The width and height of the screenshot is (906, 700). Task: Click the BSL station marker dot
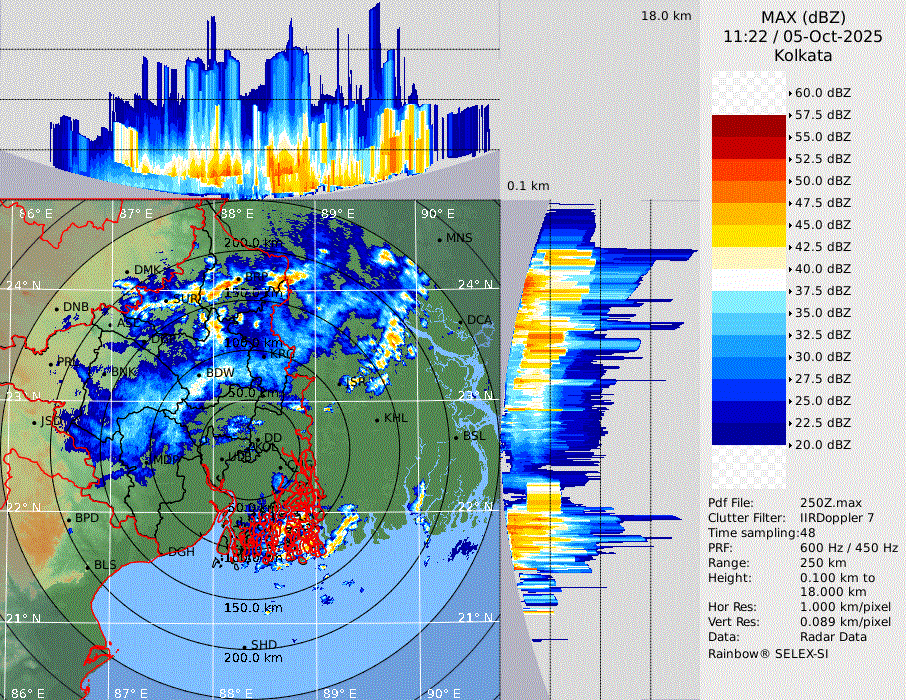click(457, 438)
